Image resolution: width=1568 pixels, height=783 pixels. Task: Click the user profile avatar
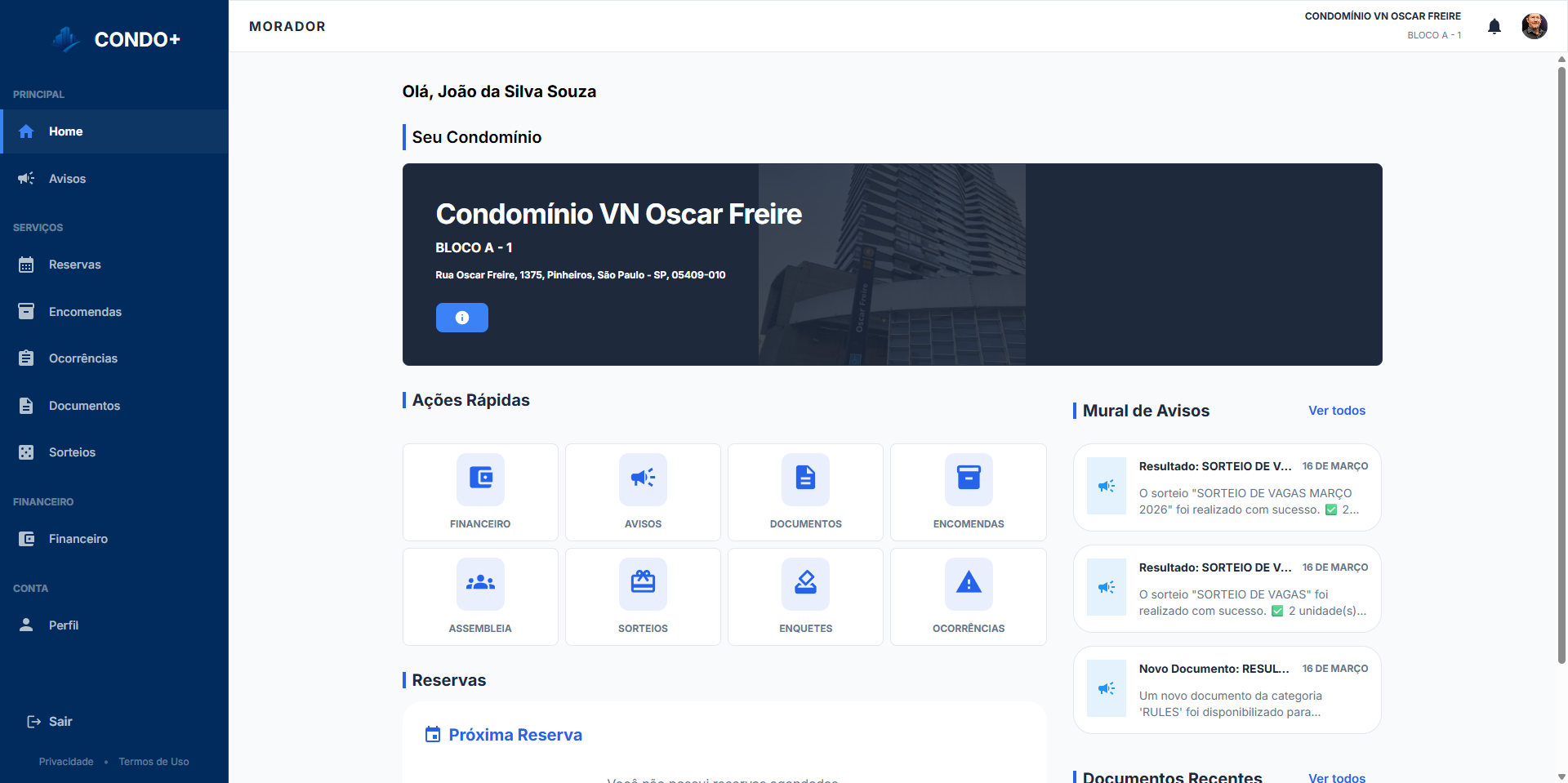click(1534, 26)
